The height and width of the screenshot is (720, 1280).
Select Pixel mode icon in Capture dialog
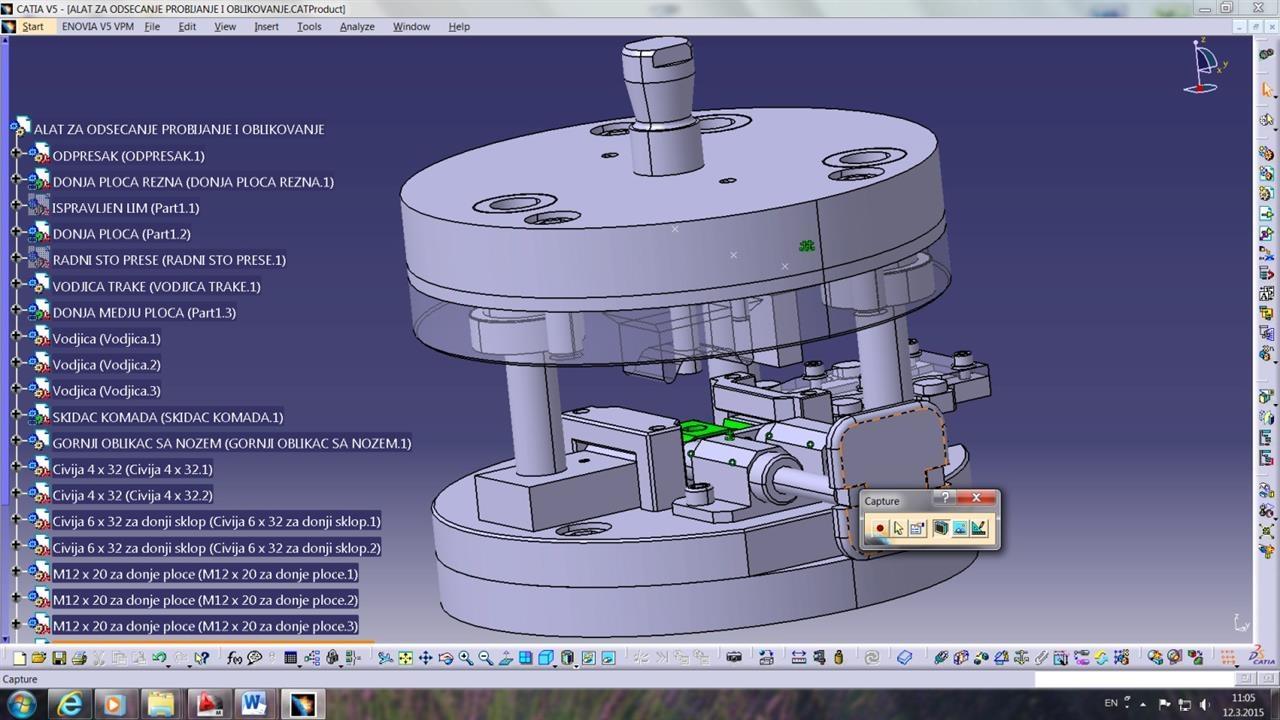pos(960,528)
